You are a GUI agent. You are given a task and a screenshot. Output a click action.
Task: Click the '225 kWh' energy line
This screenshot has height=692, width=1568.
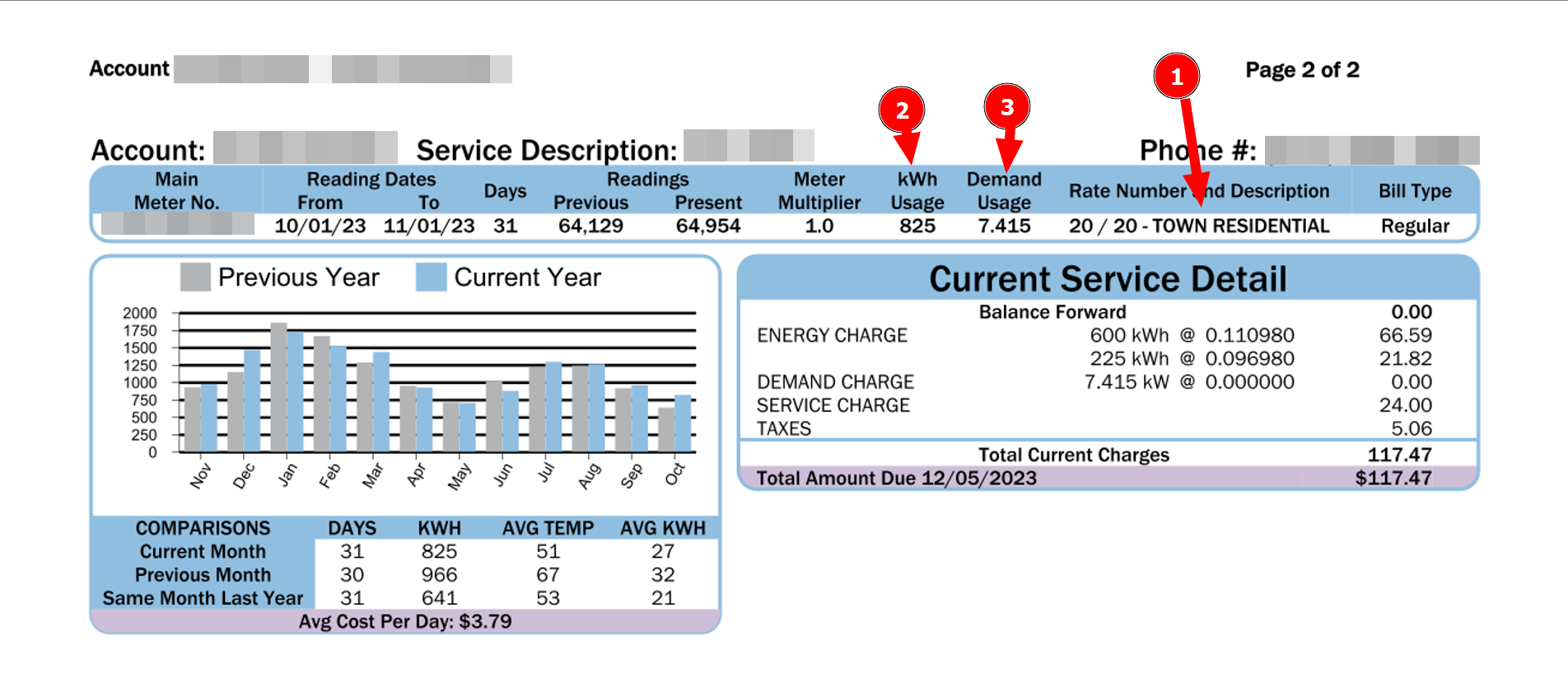1129,358
